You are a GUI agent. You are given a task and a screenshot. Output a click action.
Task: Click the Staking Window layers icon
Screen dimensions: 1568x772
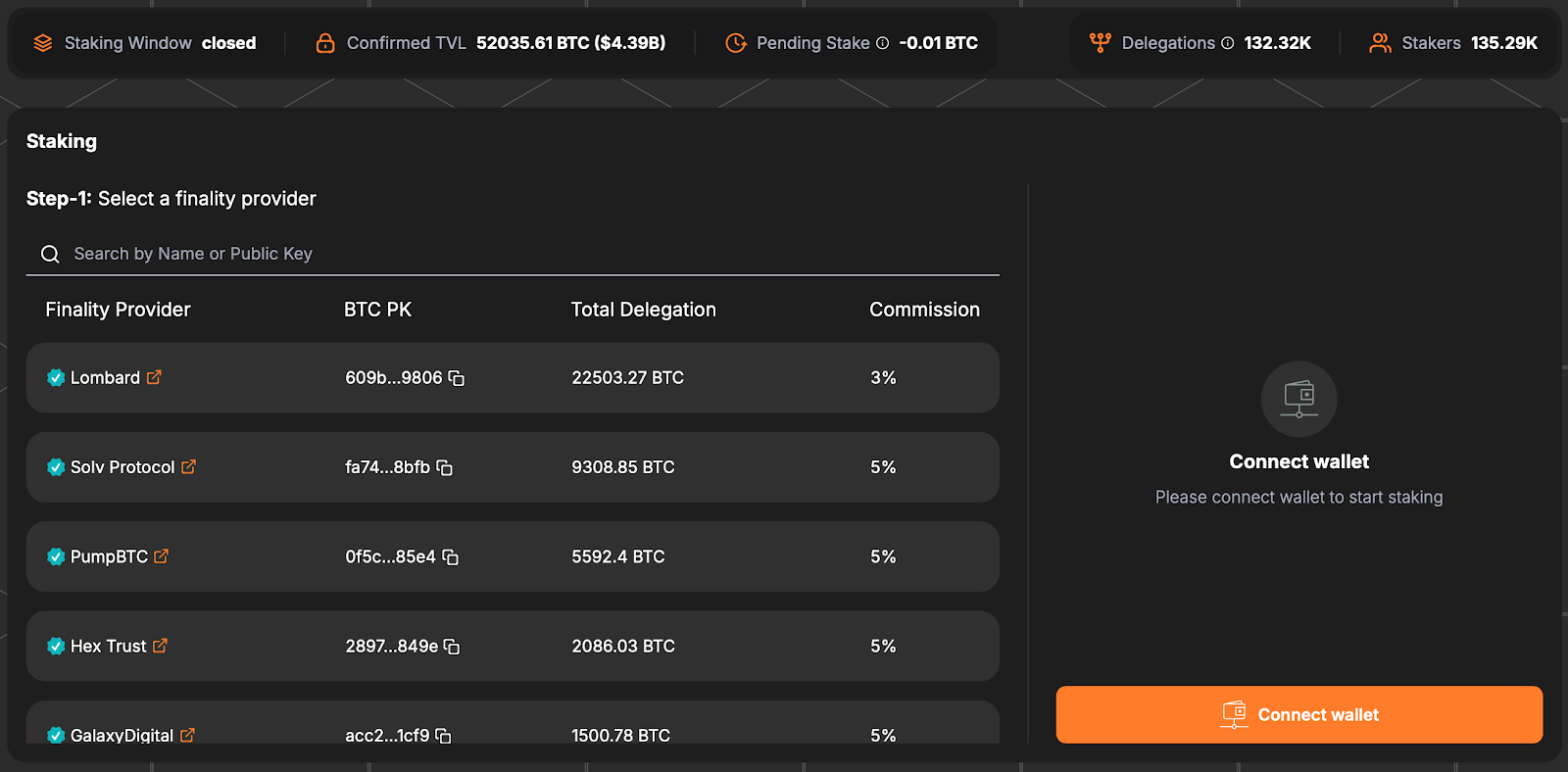click(x=43, y=43)
